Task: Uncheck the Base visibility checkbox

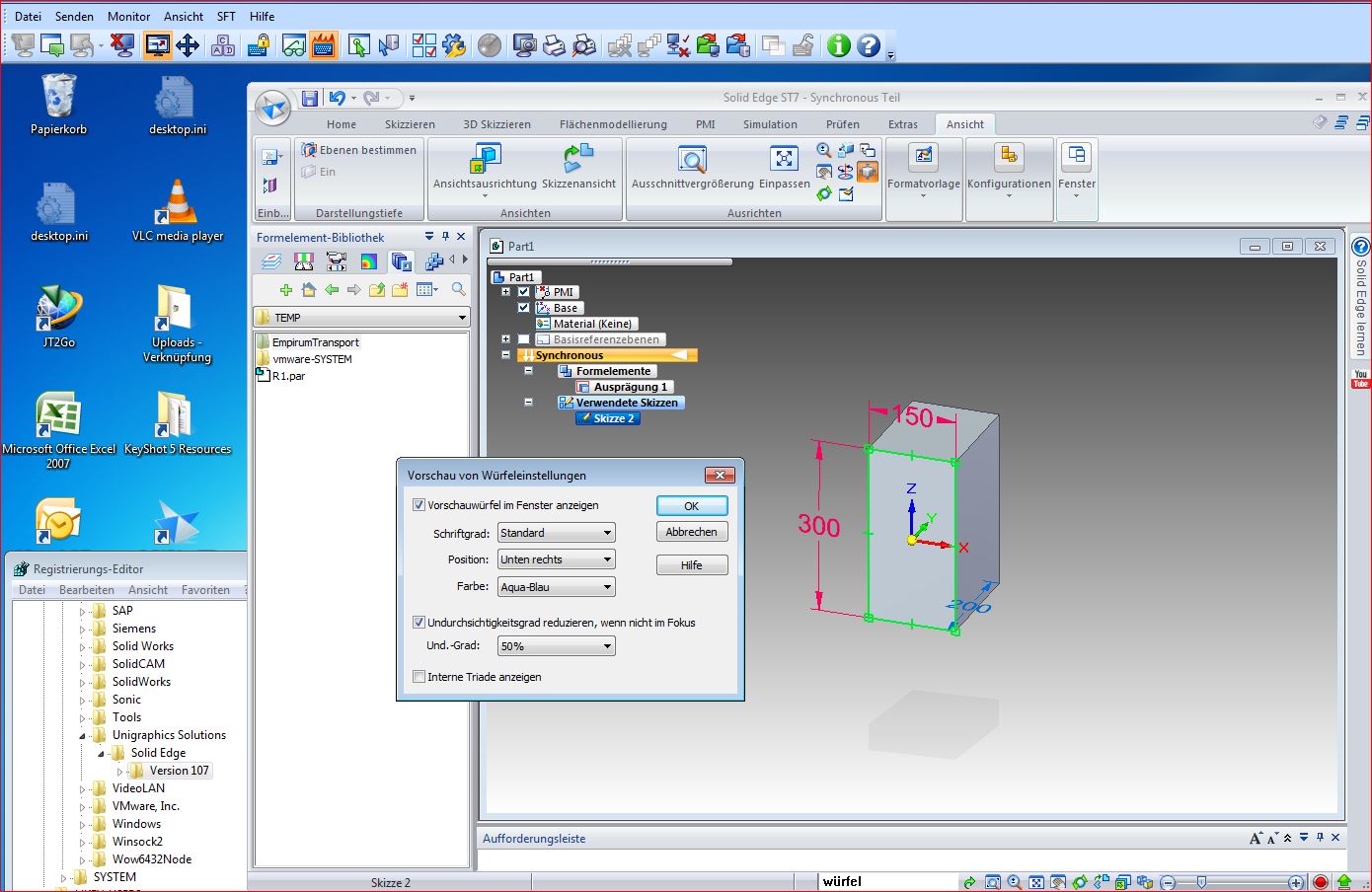Action: (x=524, y=308)
